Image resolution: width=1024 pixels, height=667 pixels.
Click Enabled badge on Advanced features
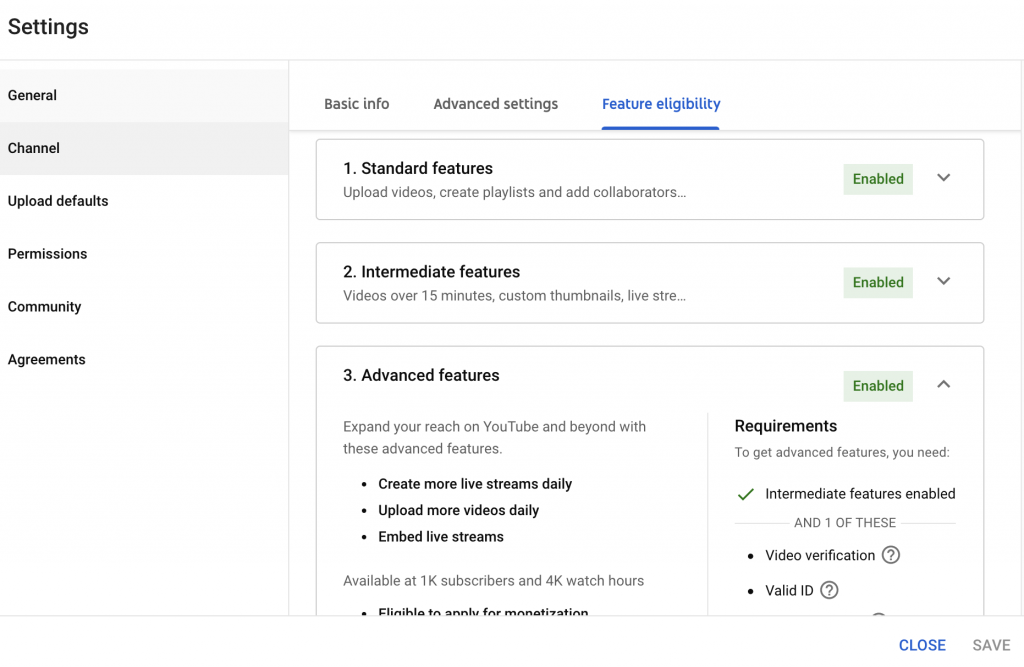point(878,386)
